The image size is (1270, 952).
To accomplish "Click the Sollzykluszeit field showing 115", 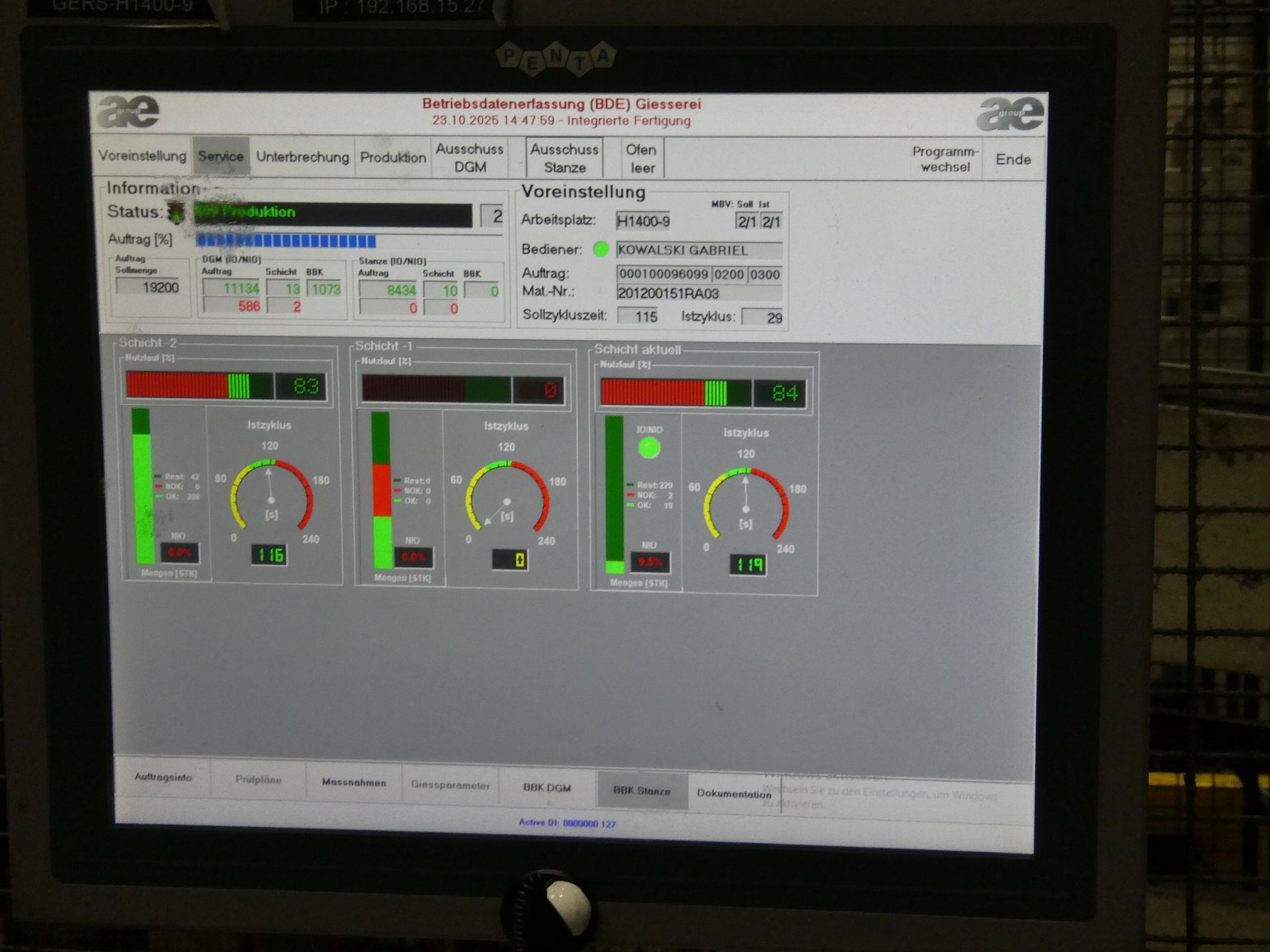I will 638,316.
